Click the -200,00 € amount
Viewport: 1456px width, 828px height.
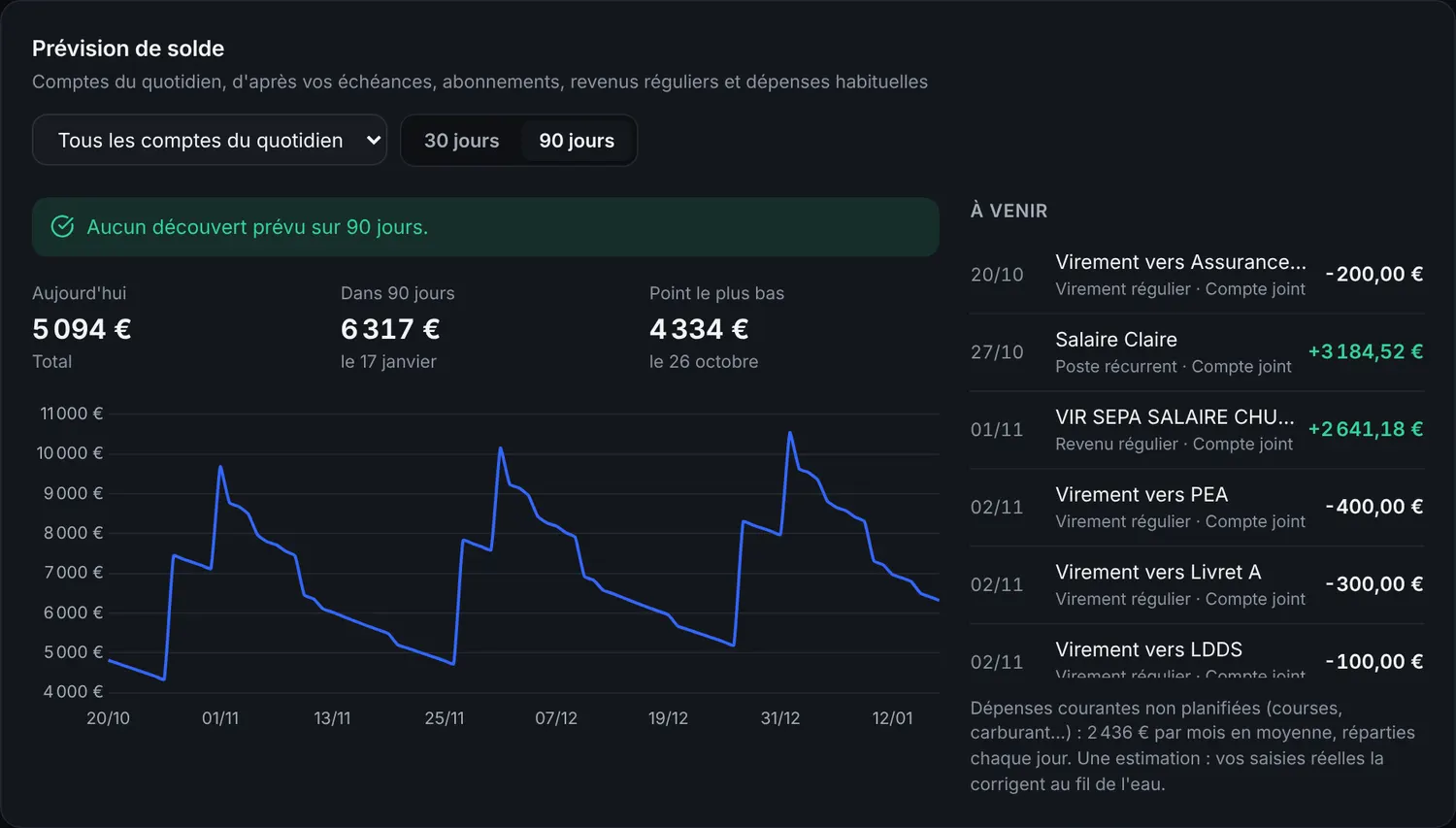(x=1373, y=274)
